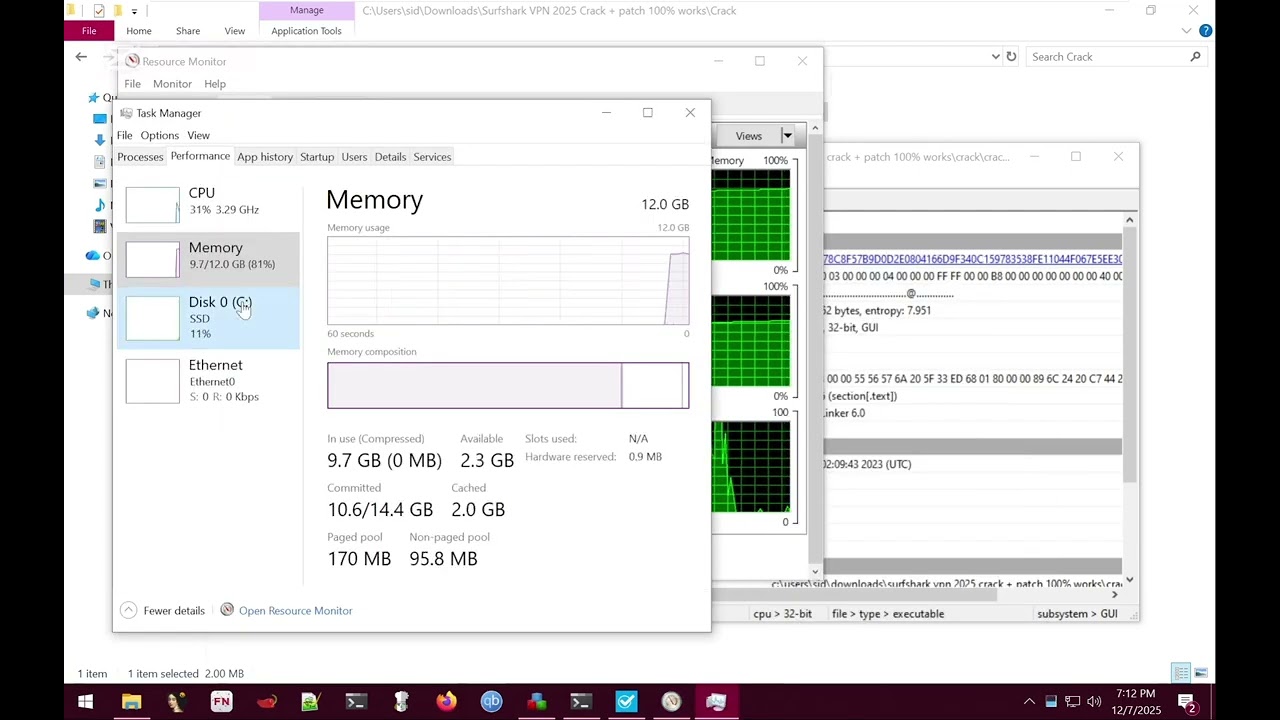Viewport: 1280px width, 720px height.
Task: Select the Disk 0 (C:) performance entry
Action: tap(208, 317)
